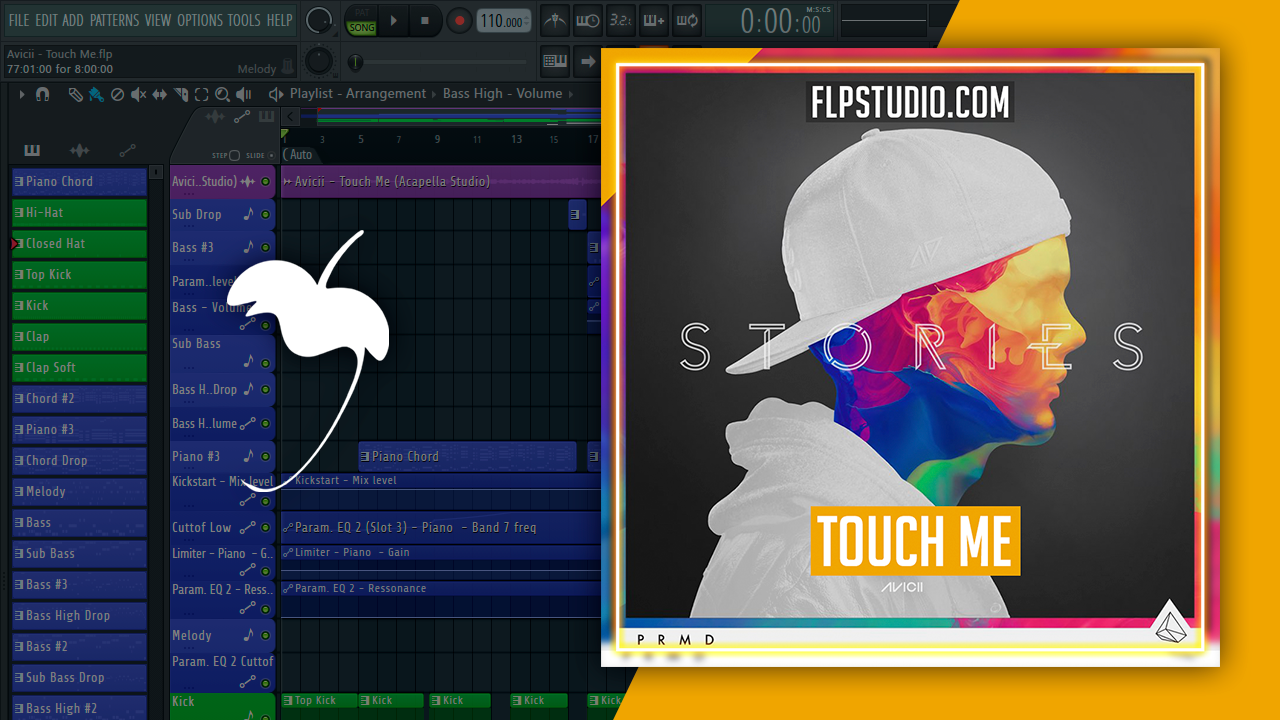1280x720 pixels.
Task: Select the Closed Hat pattern in the picker
Action: click(80, 244)
